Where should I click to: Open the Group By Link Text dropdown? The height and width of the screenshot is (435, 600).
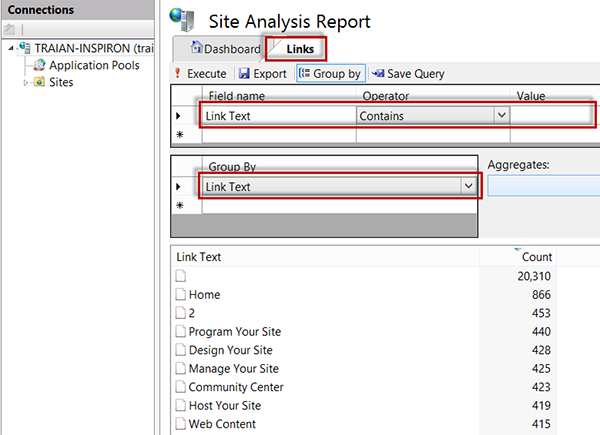(x=467, y=186)
